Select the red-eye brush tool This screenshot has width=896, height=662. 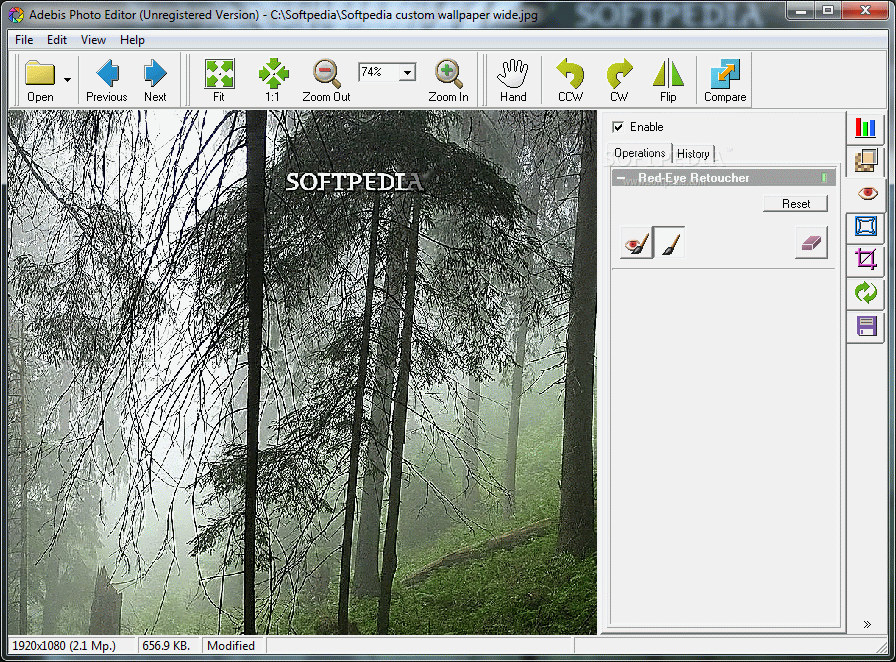637,243
